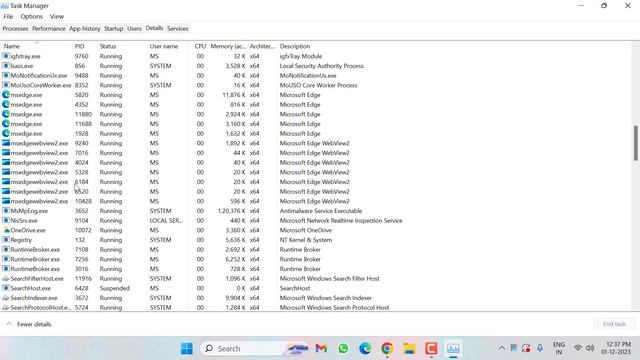Click the Registry process icon

(x=6, y=240)
